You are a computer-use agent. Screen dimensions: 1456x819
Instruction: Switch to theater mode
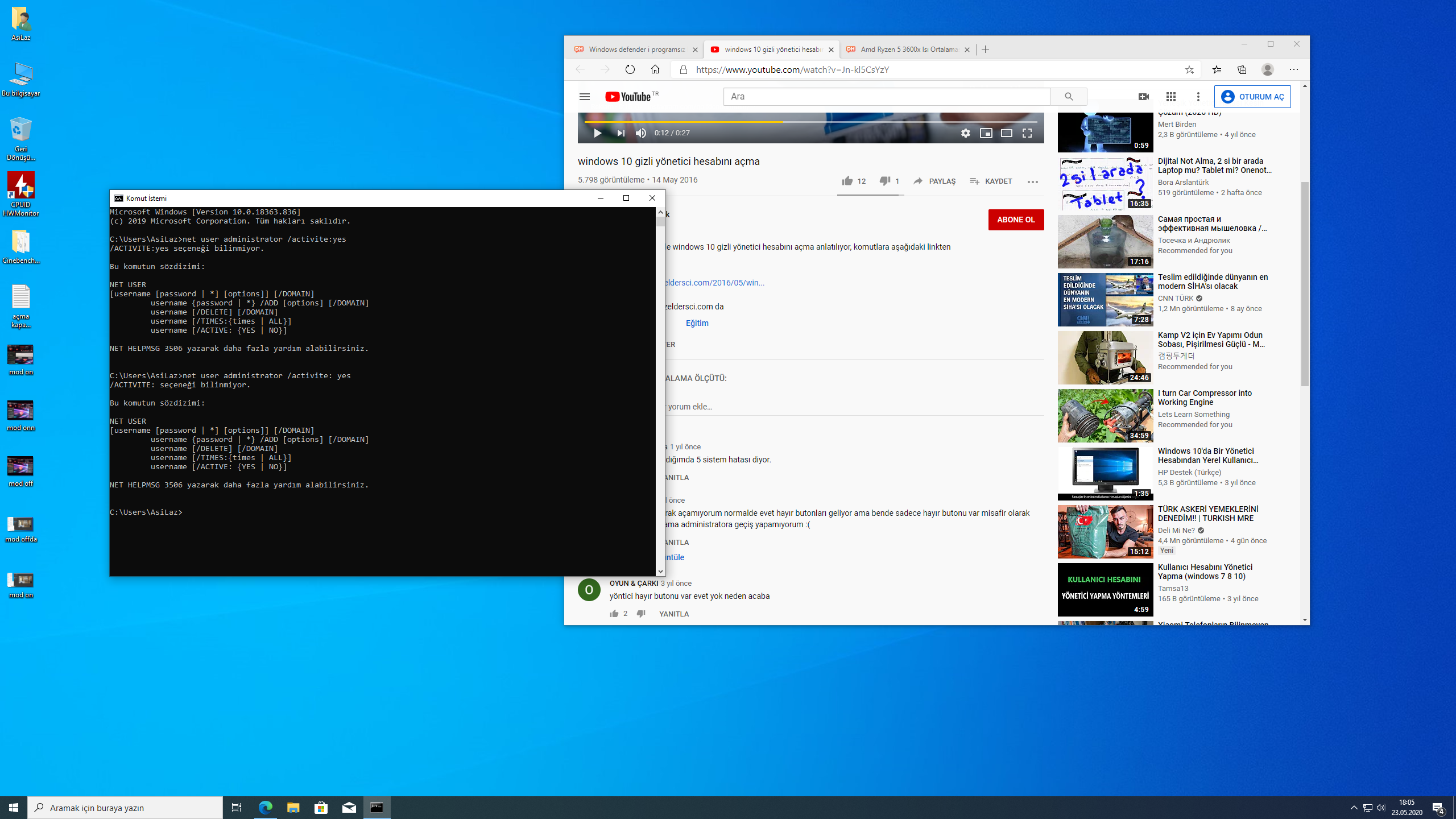coord(1006,133)
